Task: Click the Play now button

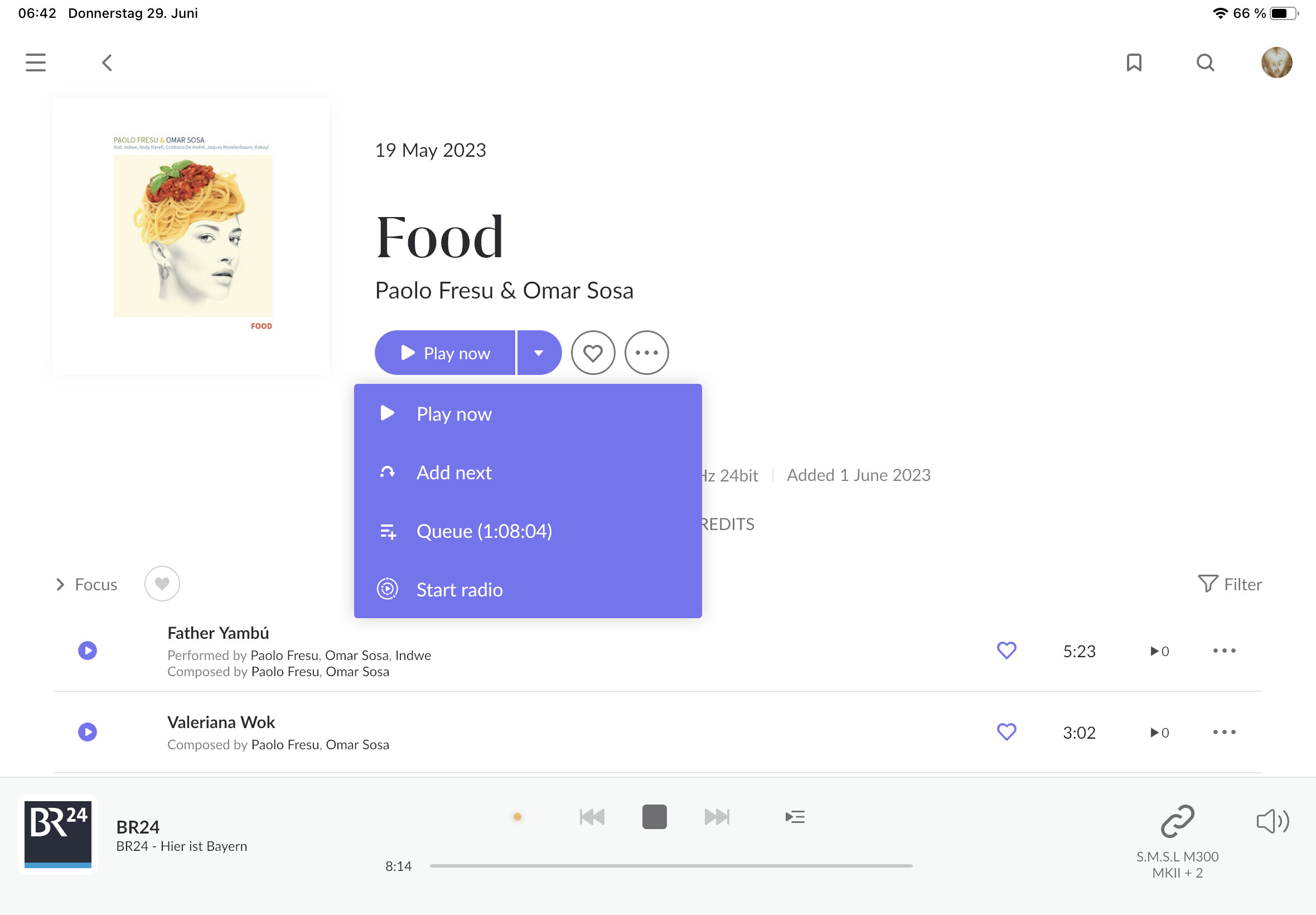Action: (x=445, y=353)
